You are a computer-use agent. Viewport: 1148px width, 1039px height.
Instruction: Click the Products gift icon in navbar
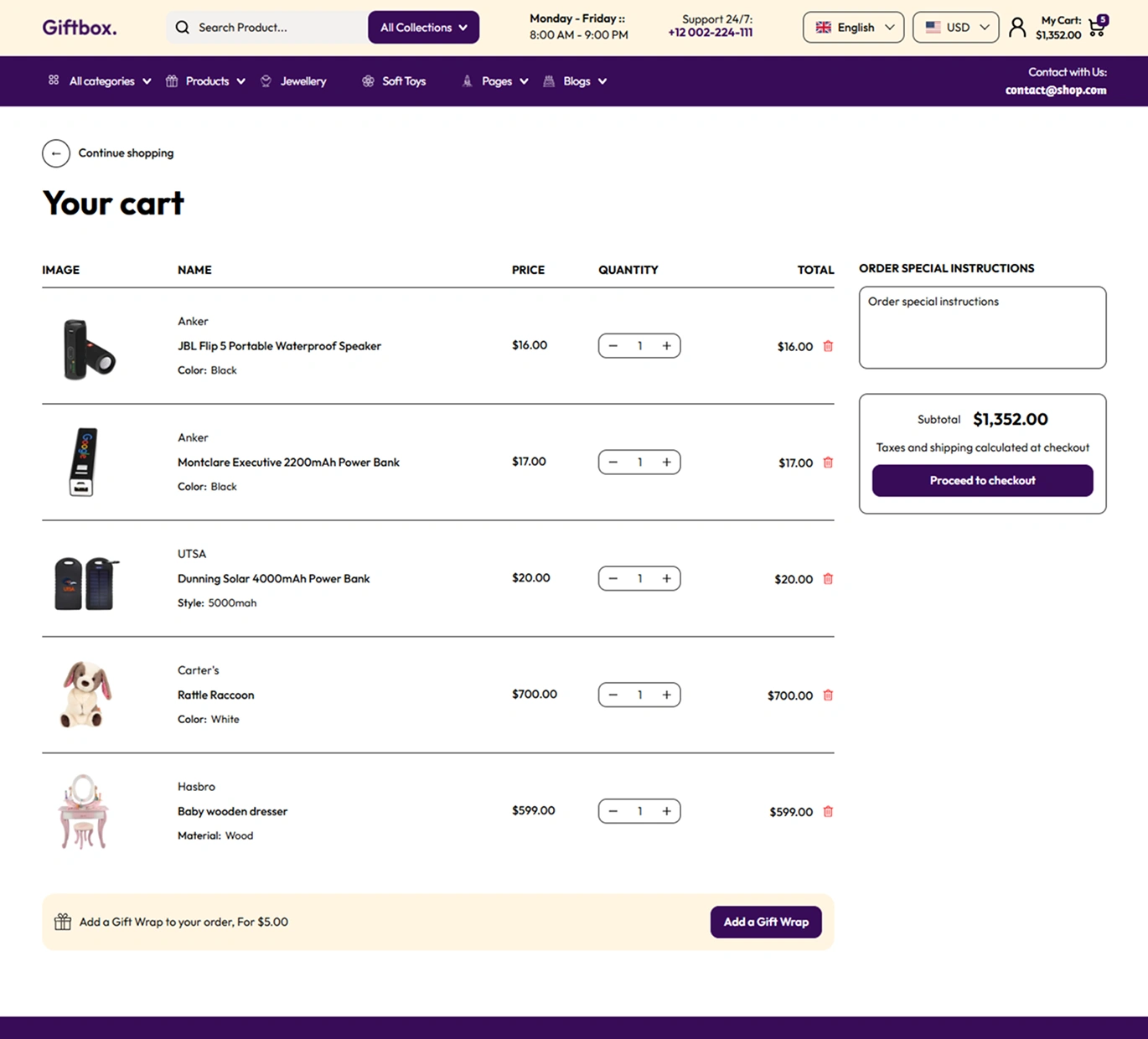172,81
